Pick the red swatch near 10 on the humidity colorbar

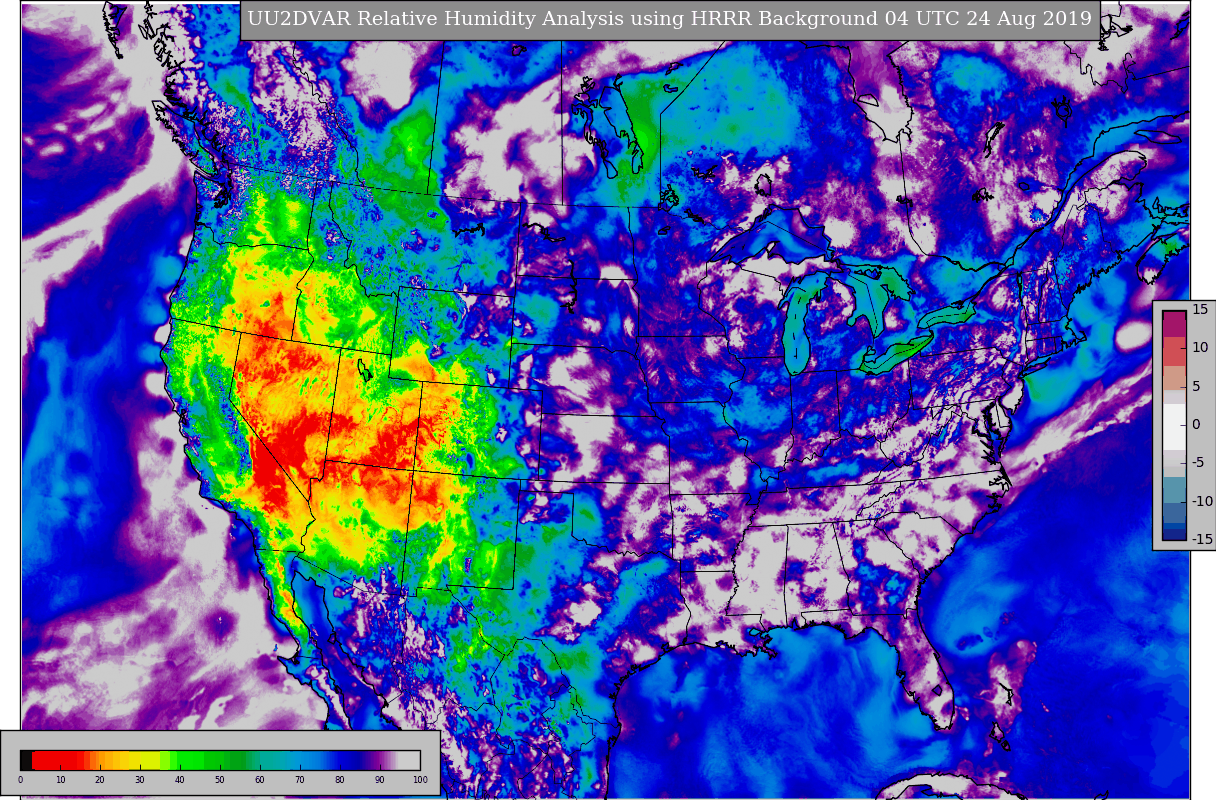point(55,760)
